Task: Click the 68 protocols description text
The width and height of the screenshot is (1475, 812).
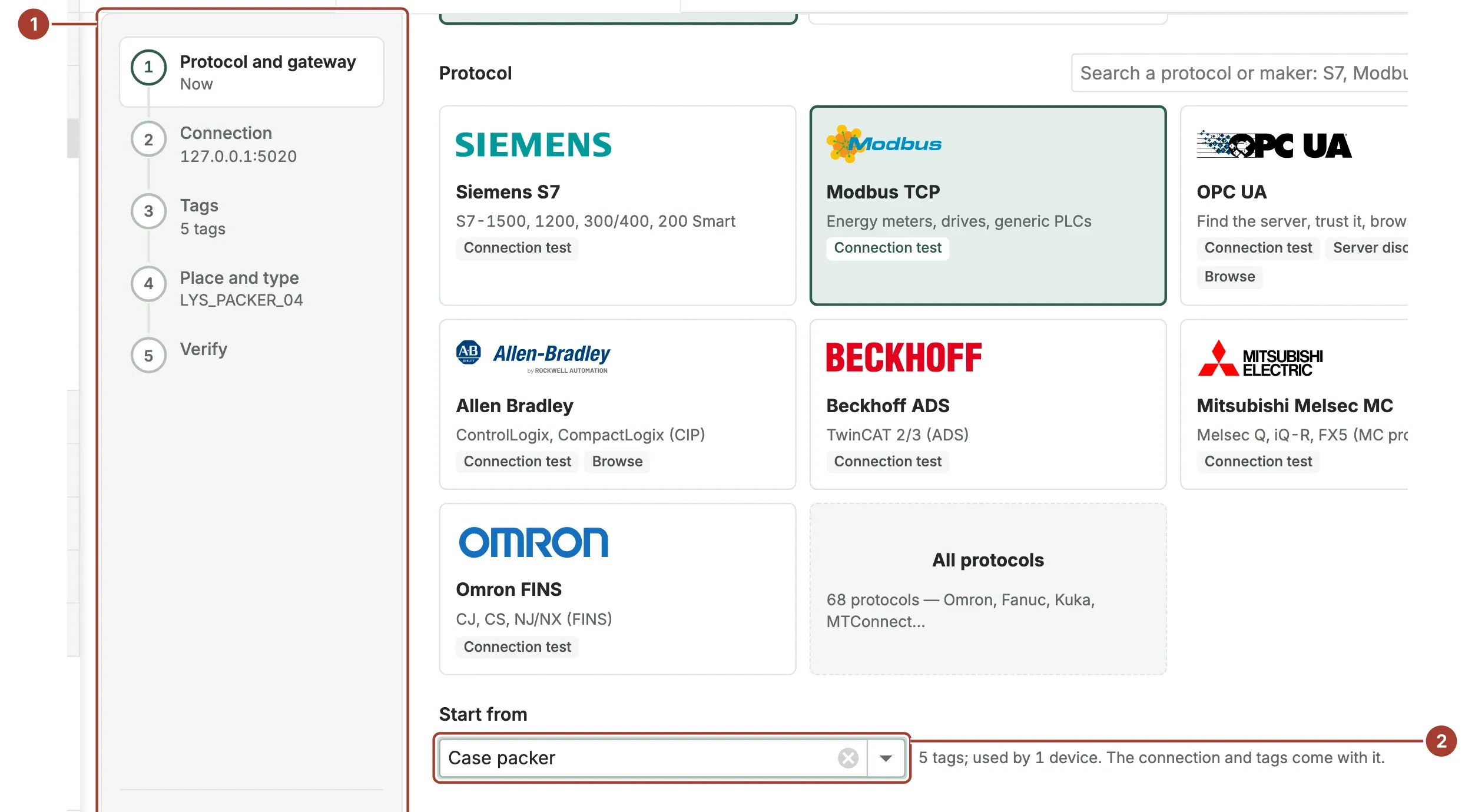Action: point(960,611)
